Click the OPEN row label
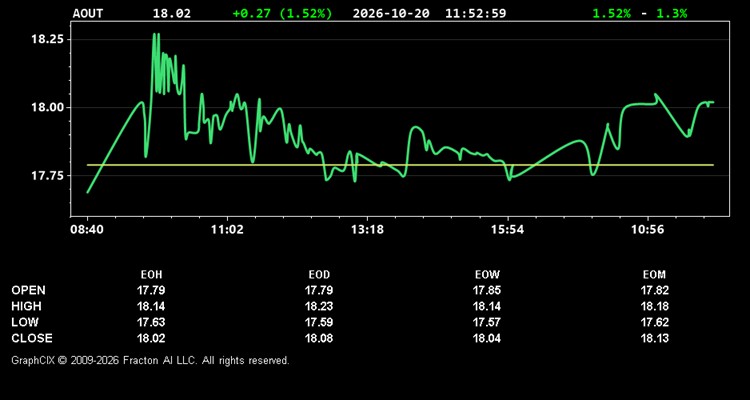 (x=28, y=290)
